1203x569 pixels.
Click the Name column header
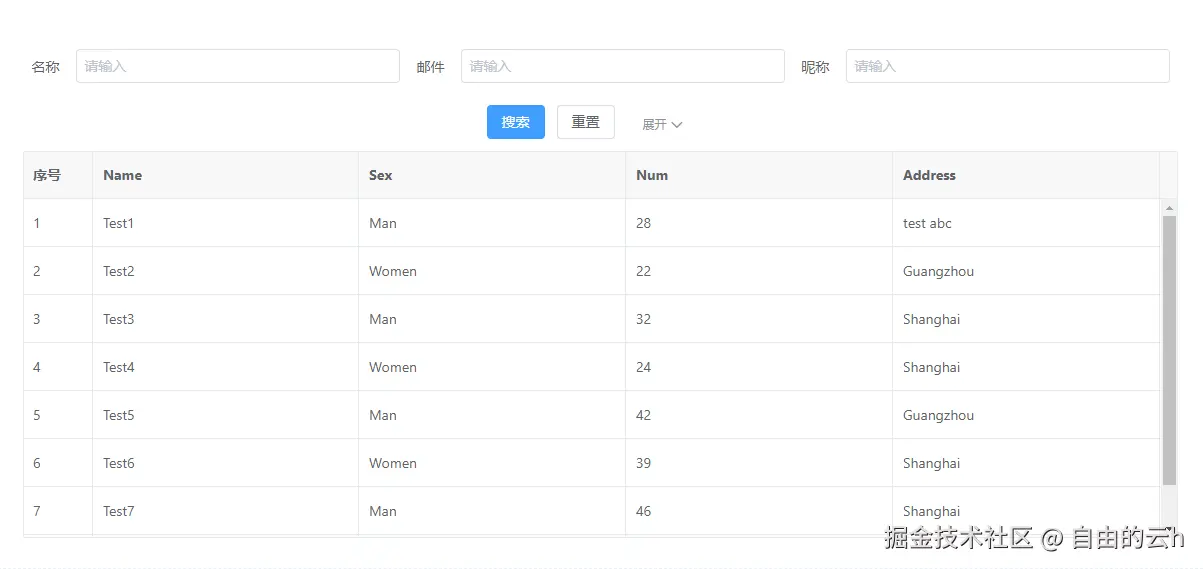tap(123, 175)
